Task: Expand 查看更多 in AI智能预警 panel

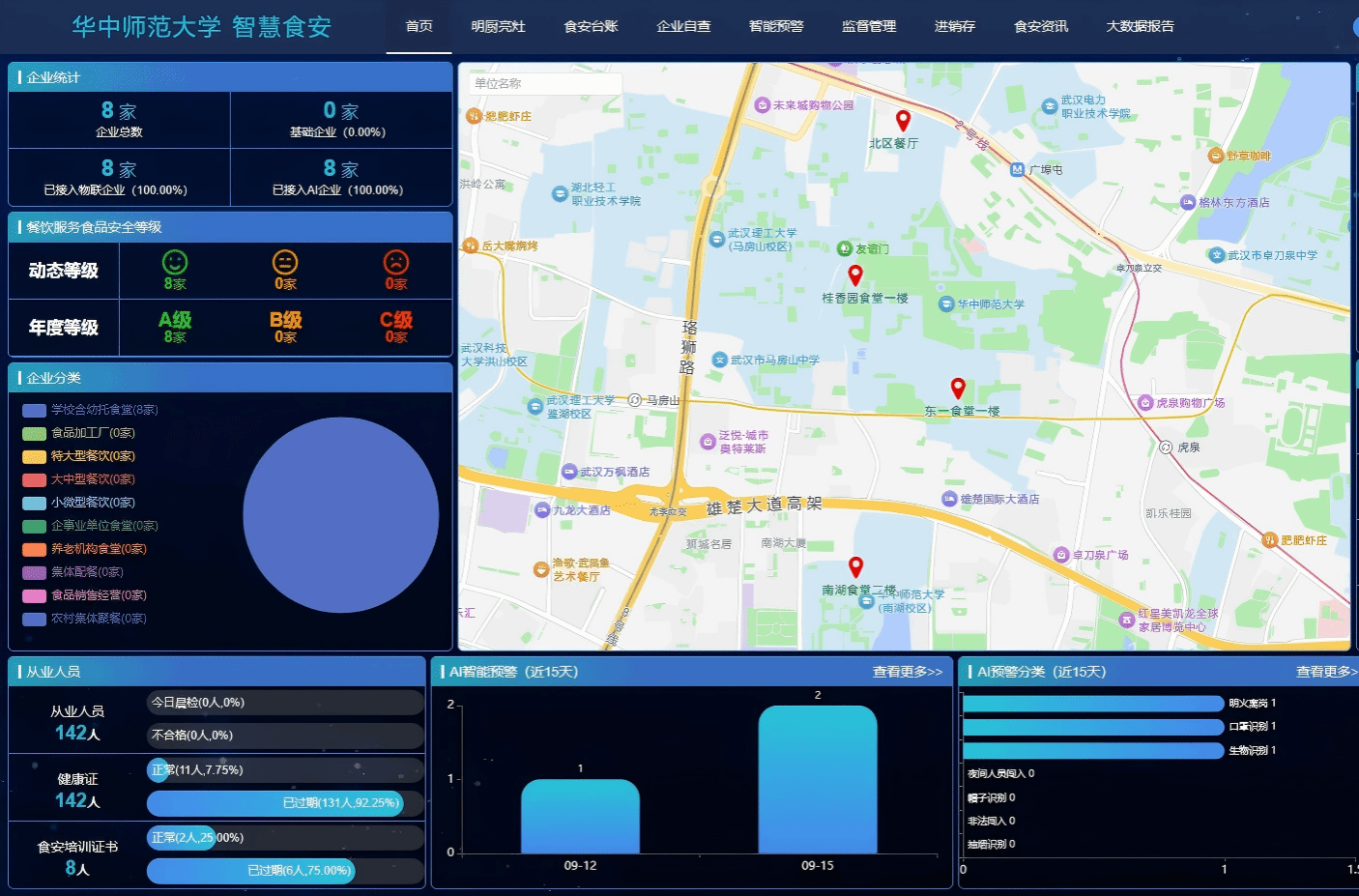Action: (907, 672)
